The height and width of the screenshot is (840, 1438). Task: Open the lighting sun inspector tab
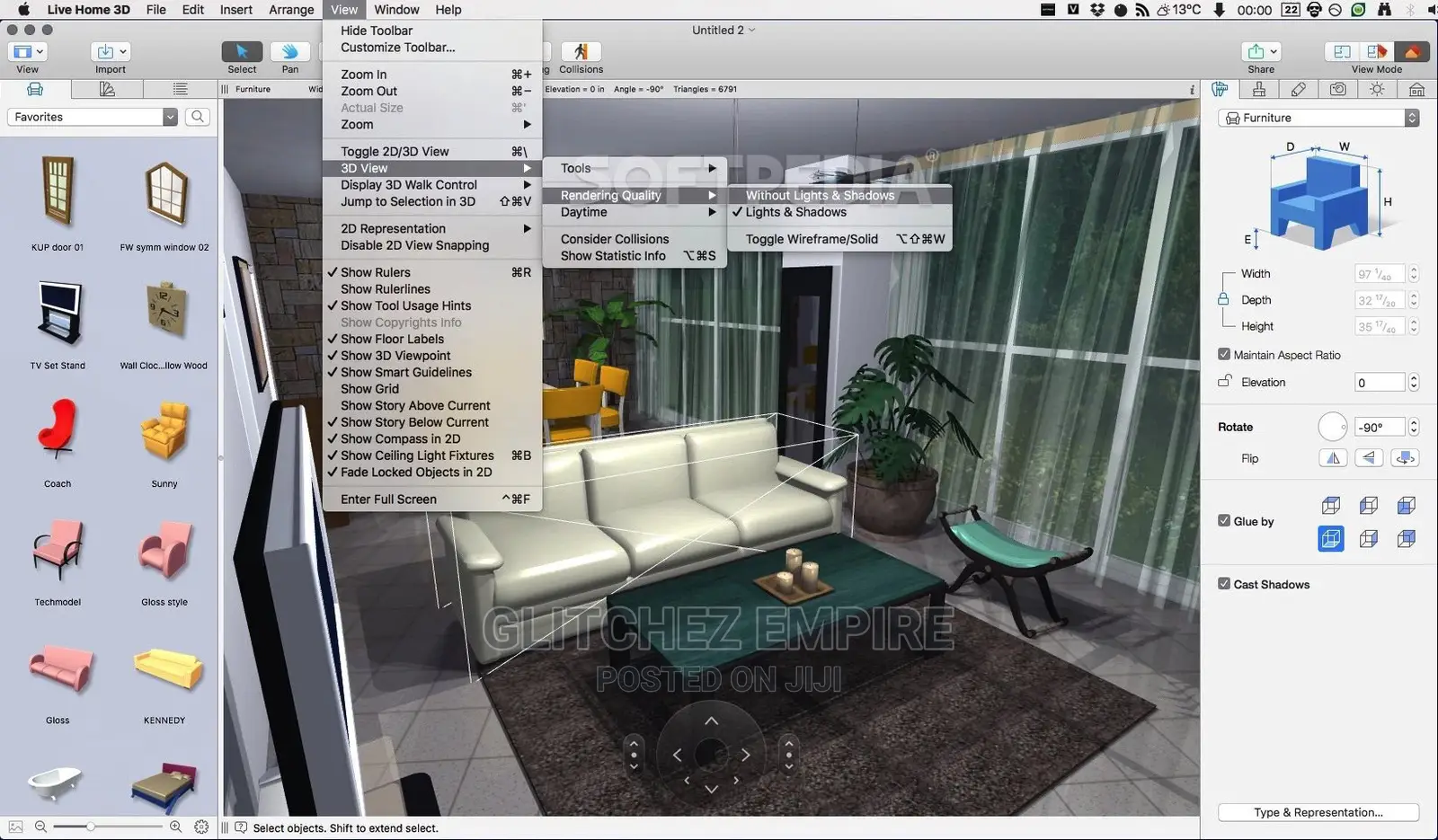[1377, 89]
